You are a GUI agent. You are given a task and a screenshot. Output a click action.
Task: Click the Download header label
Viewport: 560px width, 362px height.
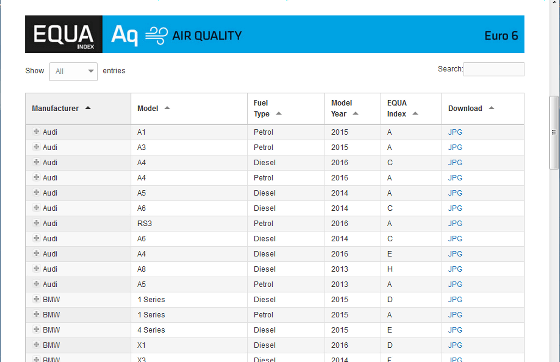(x=465, y=108)
